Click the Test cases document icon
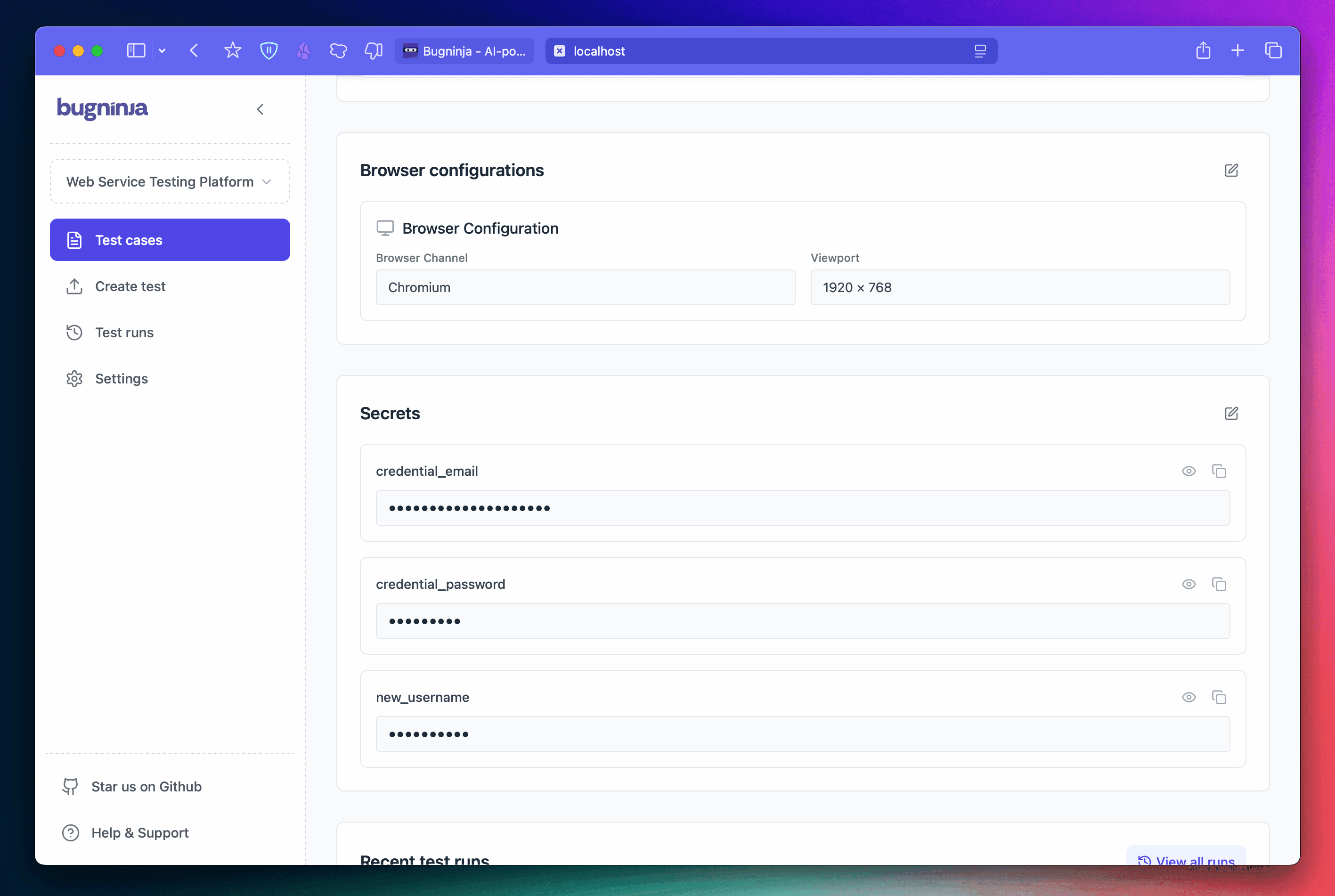1335x896 pixels. 74,240
